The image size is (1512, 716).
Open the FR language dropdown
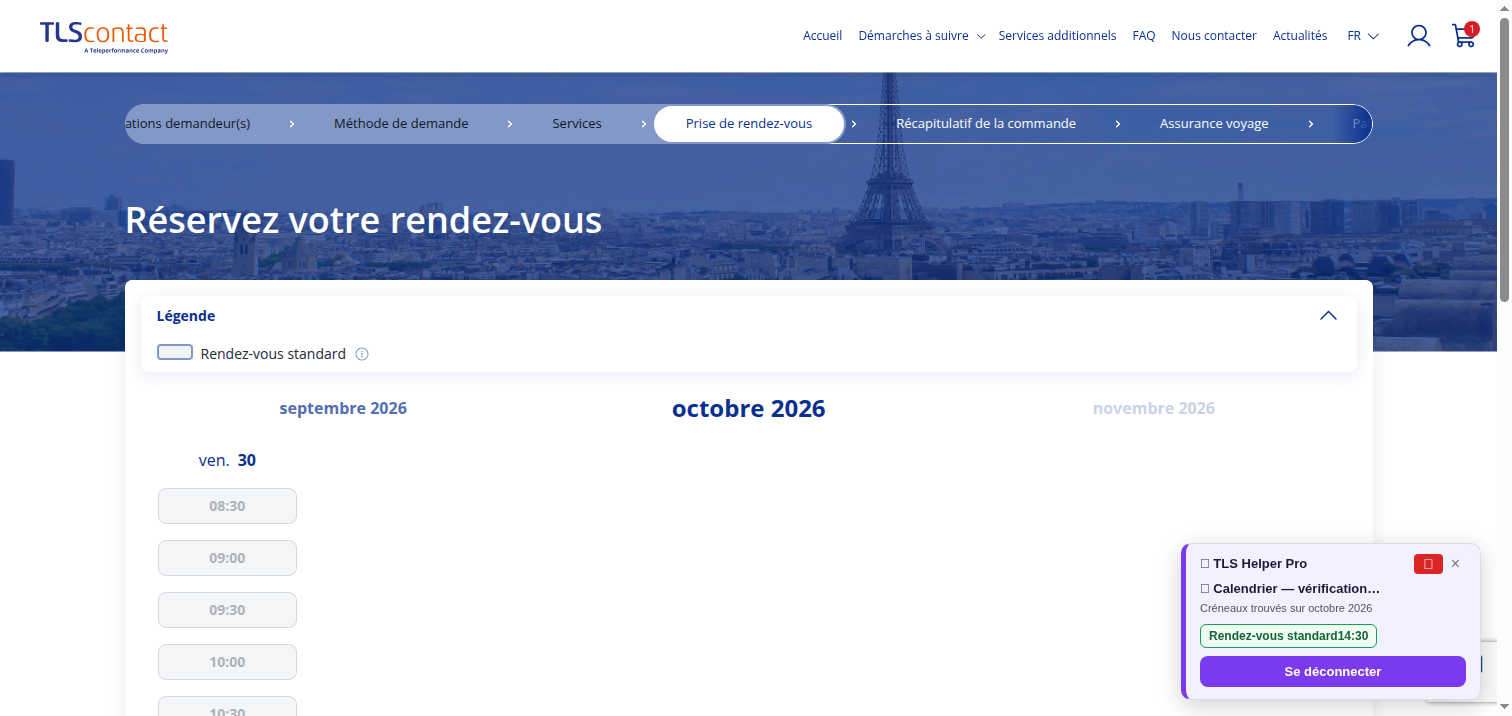click(x=1363, y=36)
